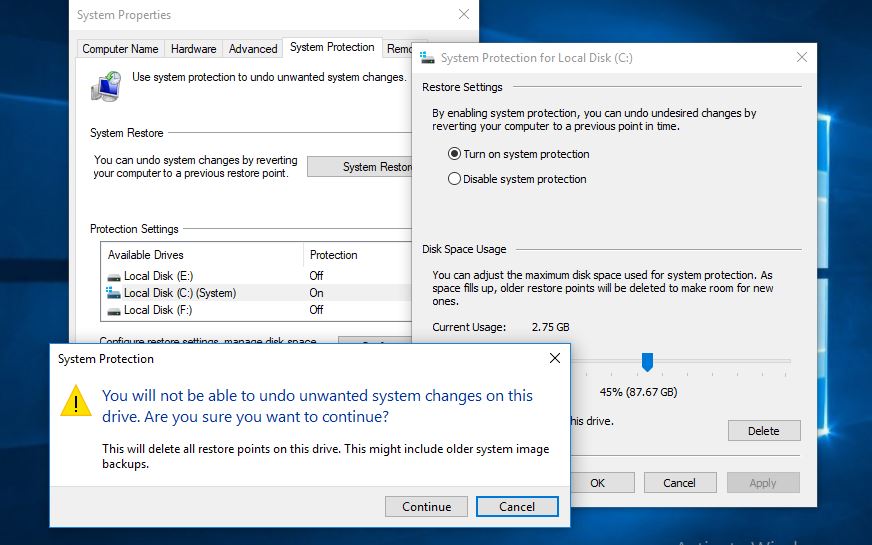Close the System Protection for Local Disk window
The width and height of the screenshot is (872, 545).
[x=801, y=57]
